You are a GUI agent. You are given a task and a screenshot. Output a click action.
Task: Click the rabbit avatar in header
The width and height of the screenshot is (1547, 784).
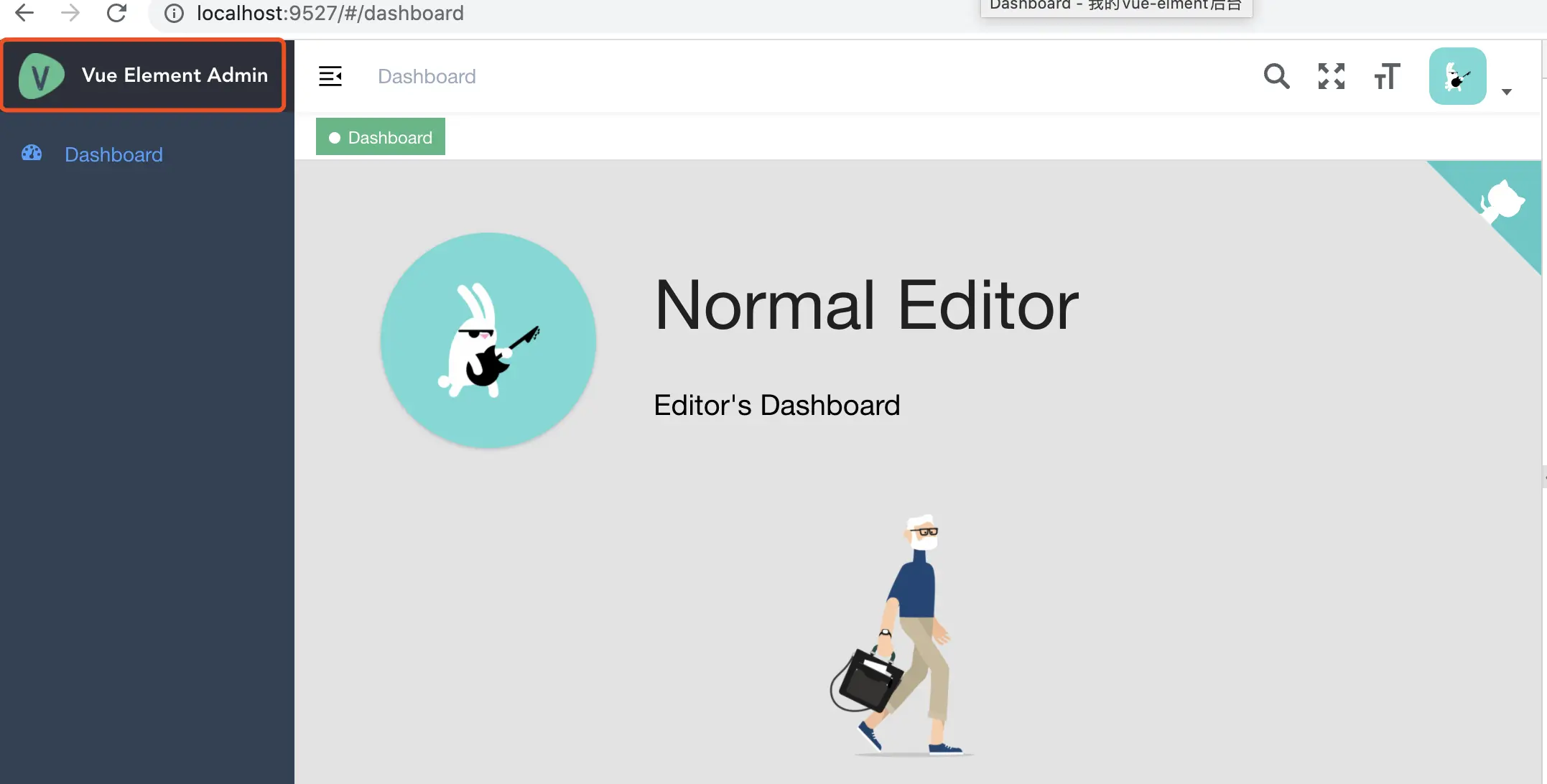pos(1457,76)
